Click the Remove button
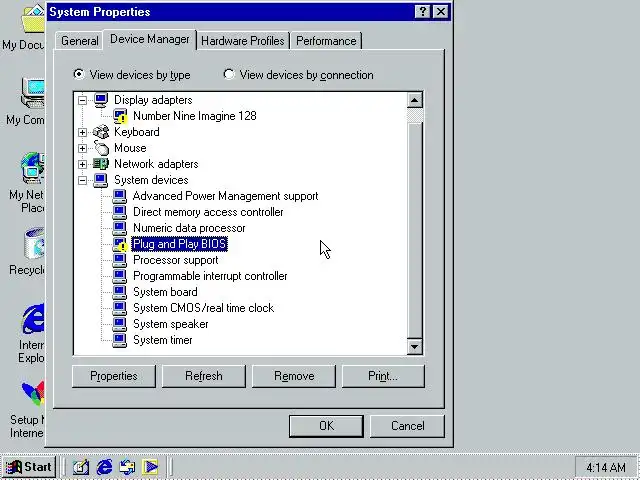The height and width of the screenshot is (480, 640). (x=294, y=376)
